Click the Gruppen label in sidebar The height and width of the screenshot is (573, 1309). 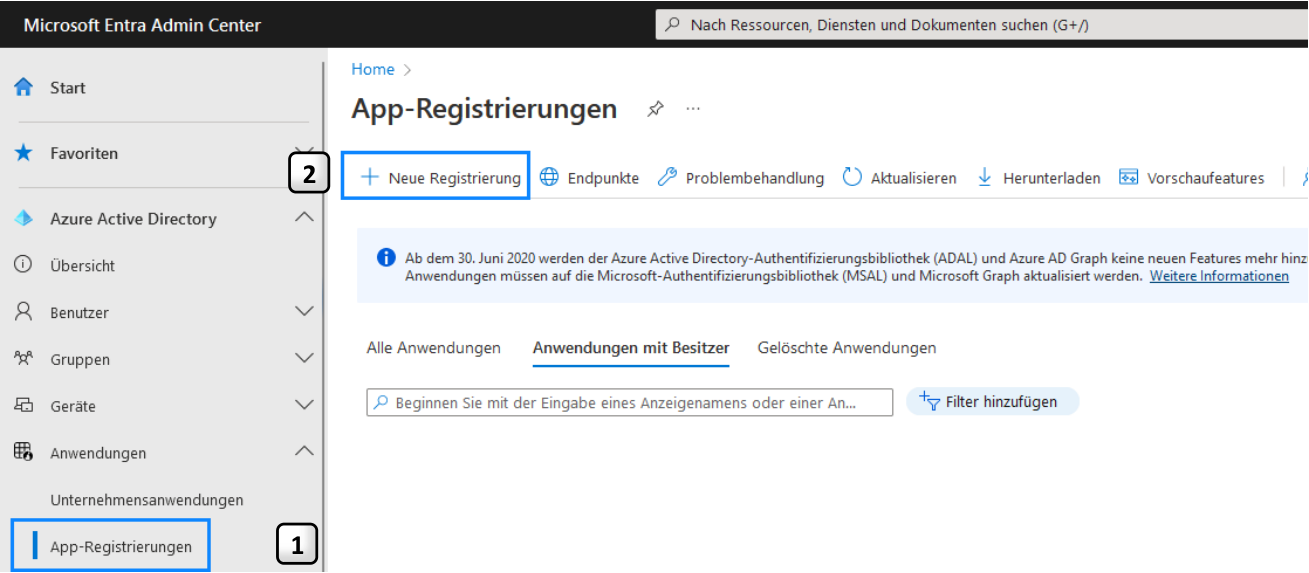click(x=80, y=359)
